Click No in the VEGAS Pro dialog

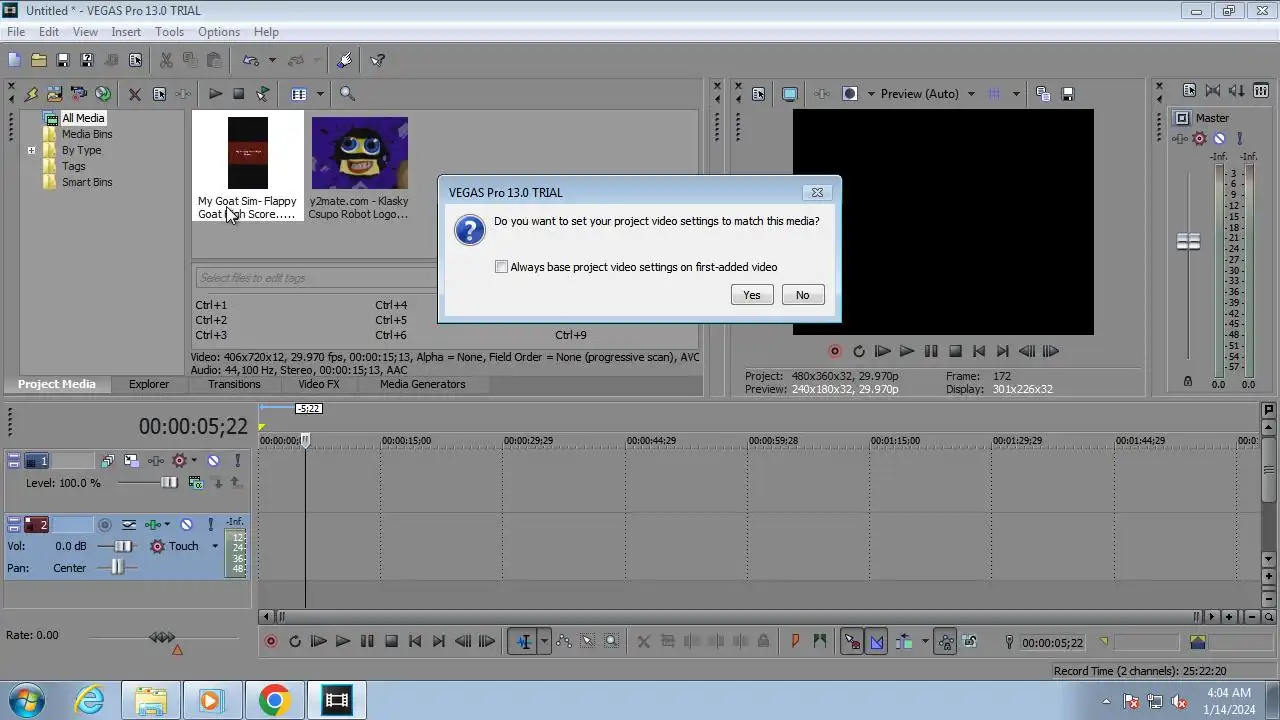802,295
